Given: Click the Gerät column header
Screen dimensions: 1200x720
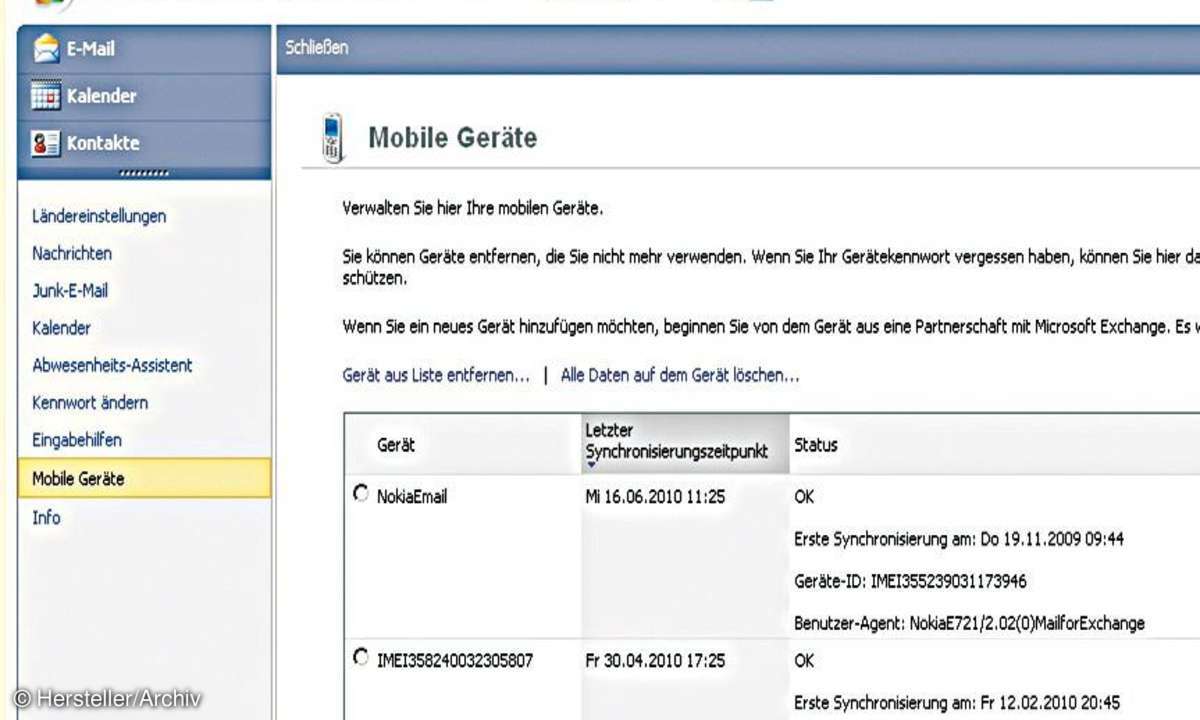Looking at the screenshot, I should click(396, 445).
